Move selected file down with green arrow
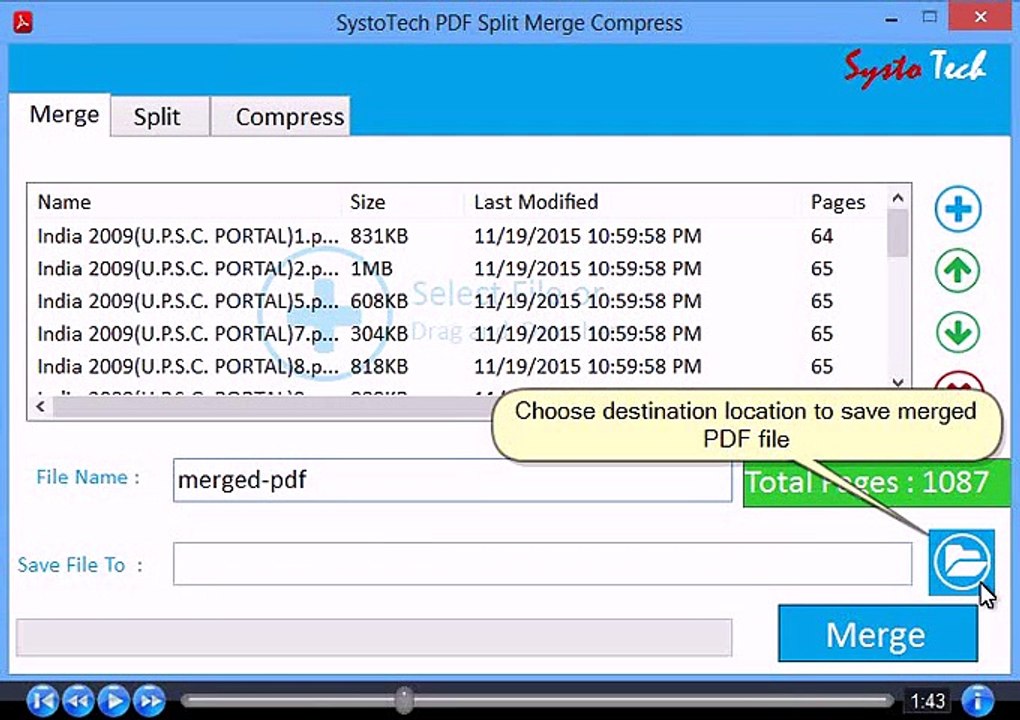1020x720 pixels. (958, 332)
